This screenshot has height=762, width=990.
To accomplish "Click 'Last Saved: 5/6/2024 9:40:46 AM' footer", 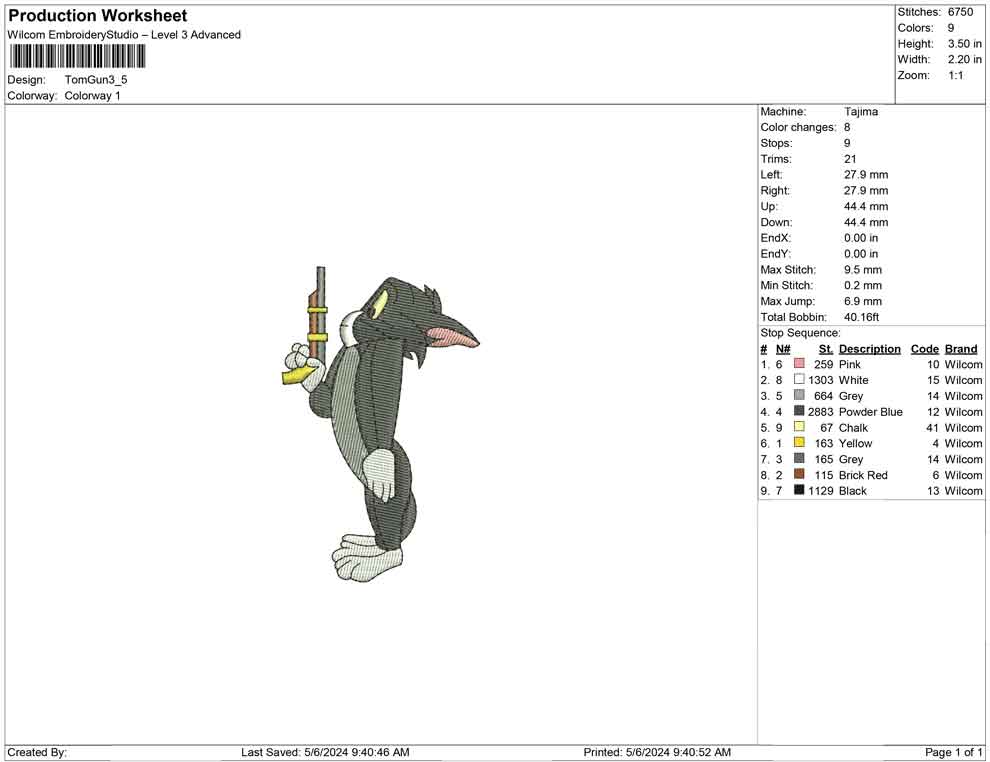I will tap(325, 752).
